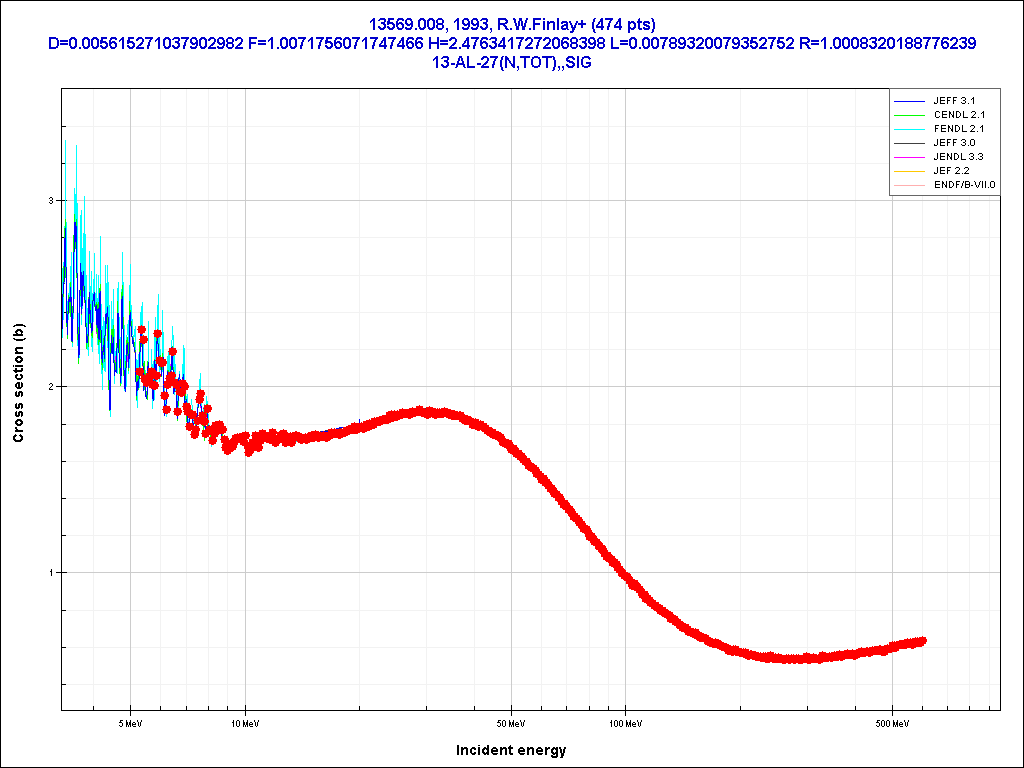Select the "JEFF 3.0" legend label

[x=953, y=143]
